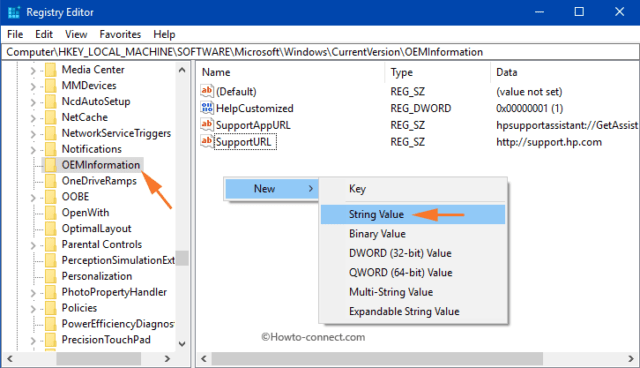
Task: Click the OptimalLayout folder icon
Action: (x=51, y=229)
